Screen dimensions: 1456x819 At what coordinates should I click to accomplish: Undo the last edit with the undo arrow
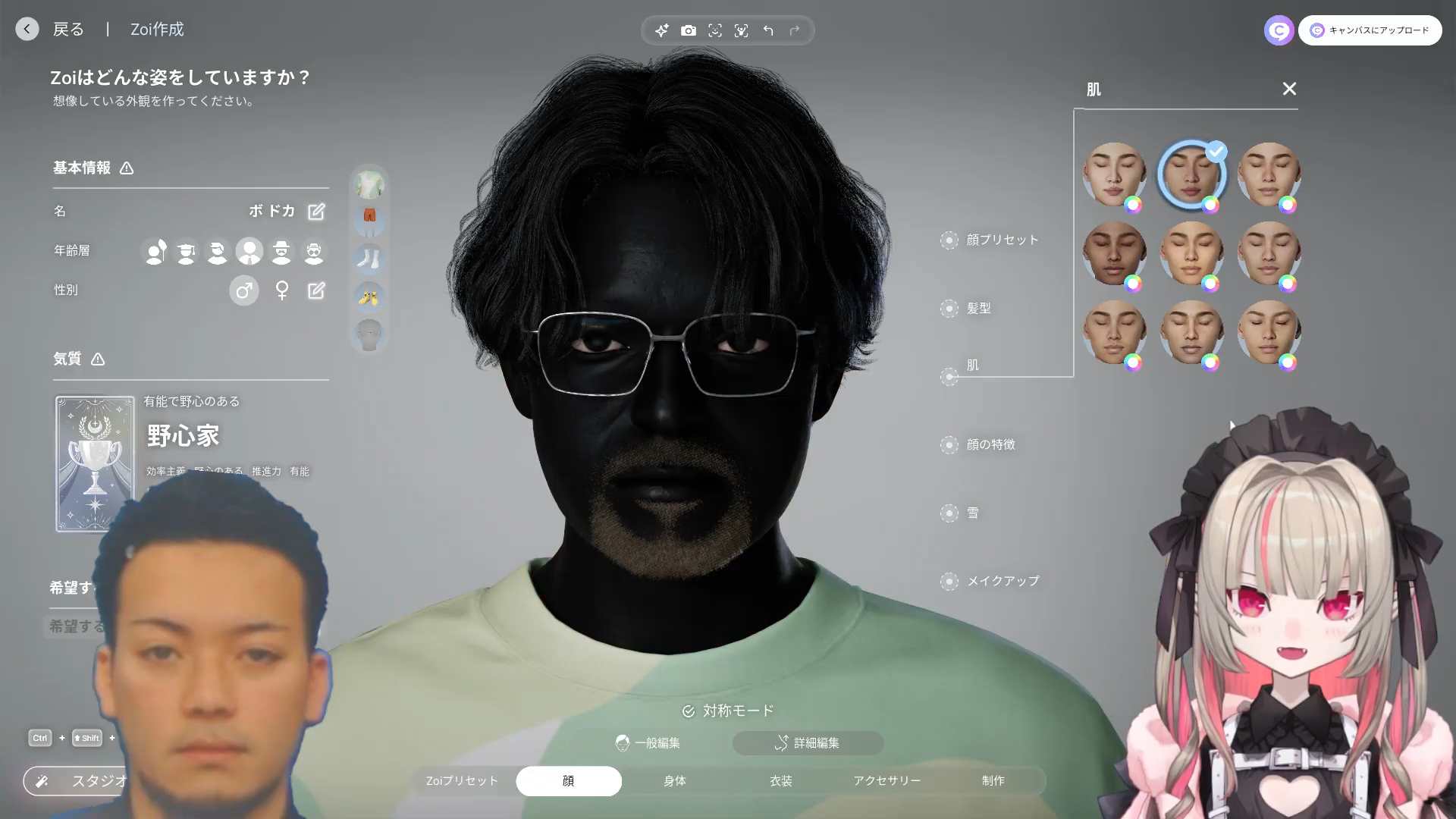(x=768, y=30)
